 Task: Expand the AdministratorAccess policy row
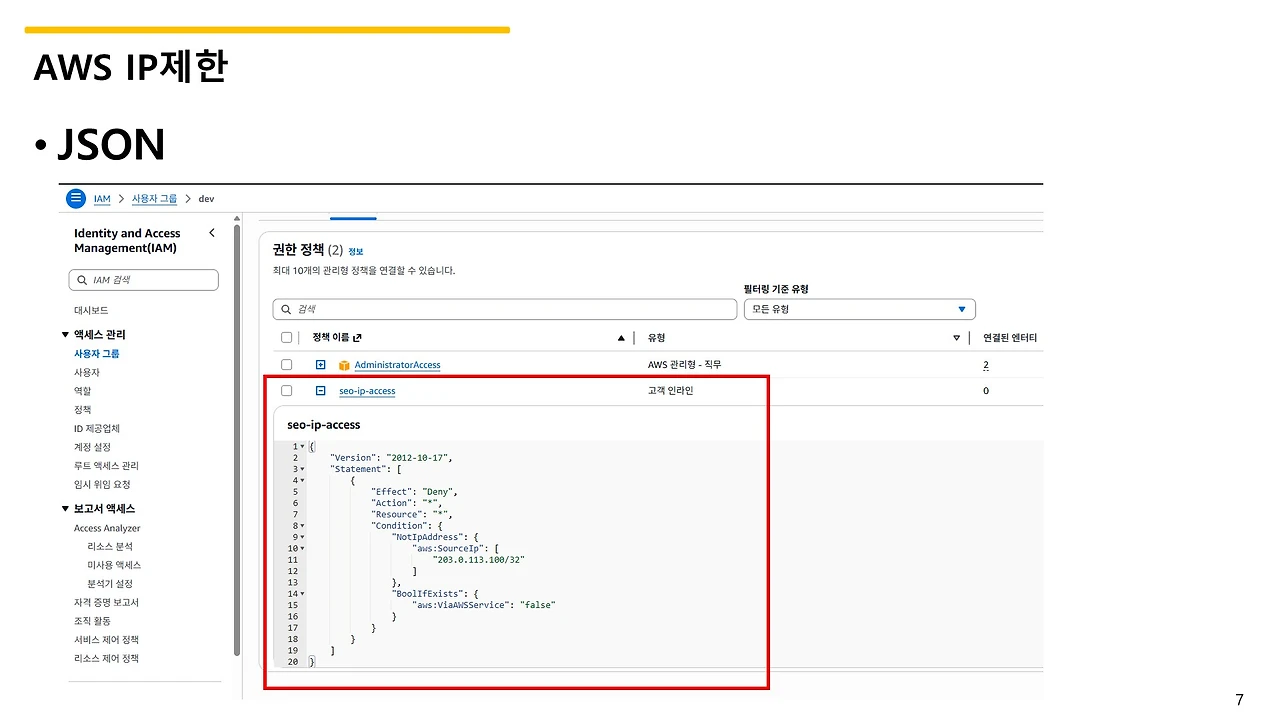pos(321,365)
